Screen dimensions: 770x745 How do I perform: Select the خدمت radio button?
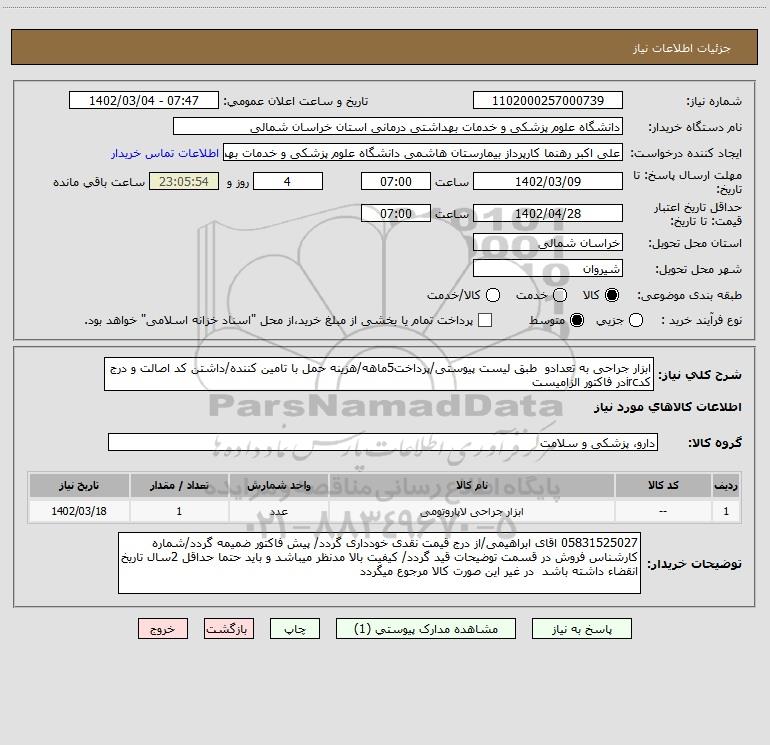pos(560,295)
